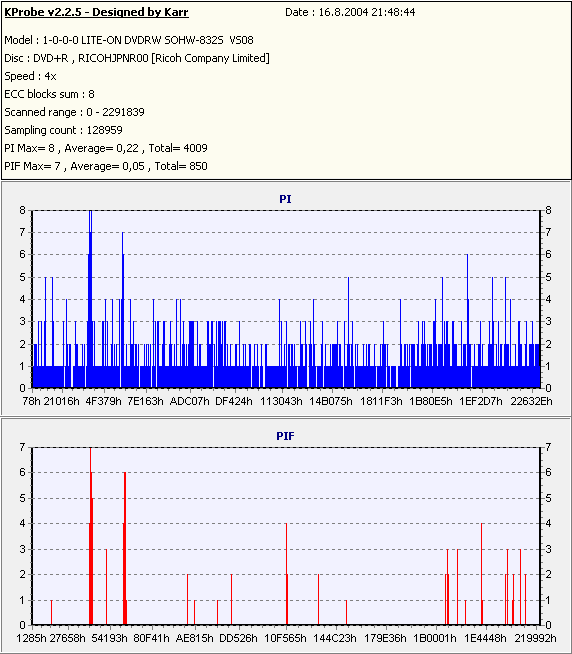This screenshot has width=572, height=654.
Task: Click the 'ECC blocks sum : 8' line
Action: pyautogui.click(x=49, y=94)
